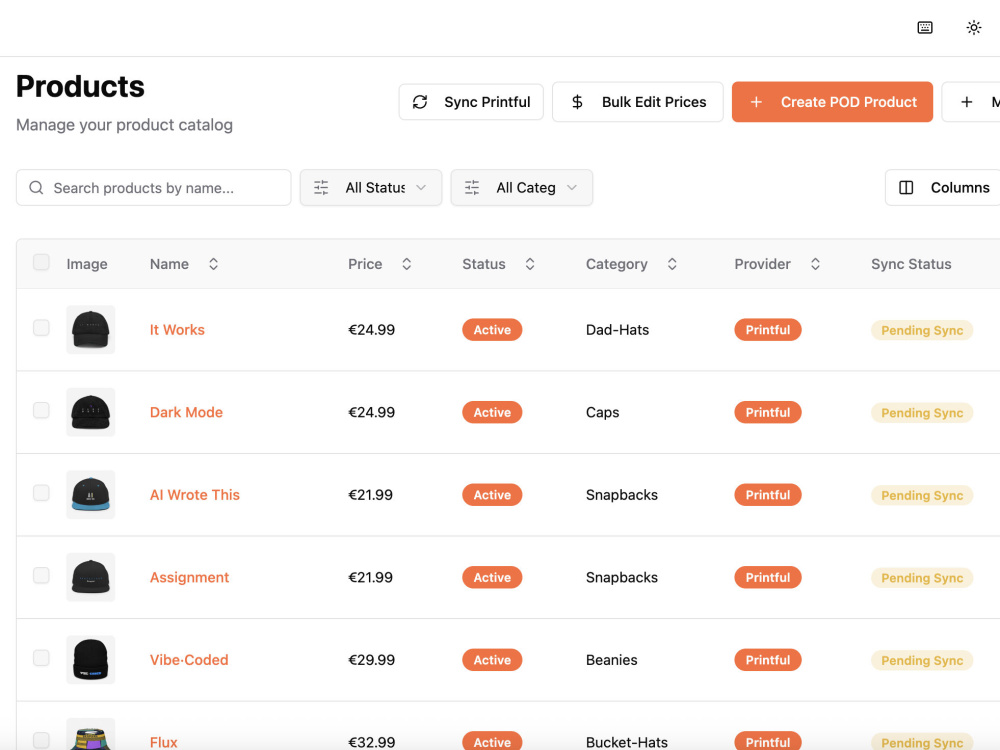1000x750 pixels.
Task: Toggle the light/dark theme sun icon
Action: 973,27
